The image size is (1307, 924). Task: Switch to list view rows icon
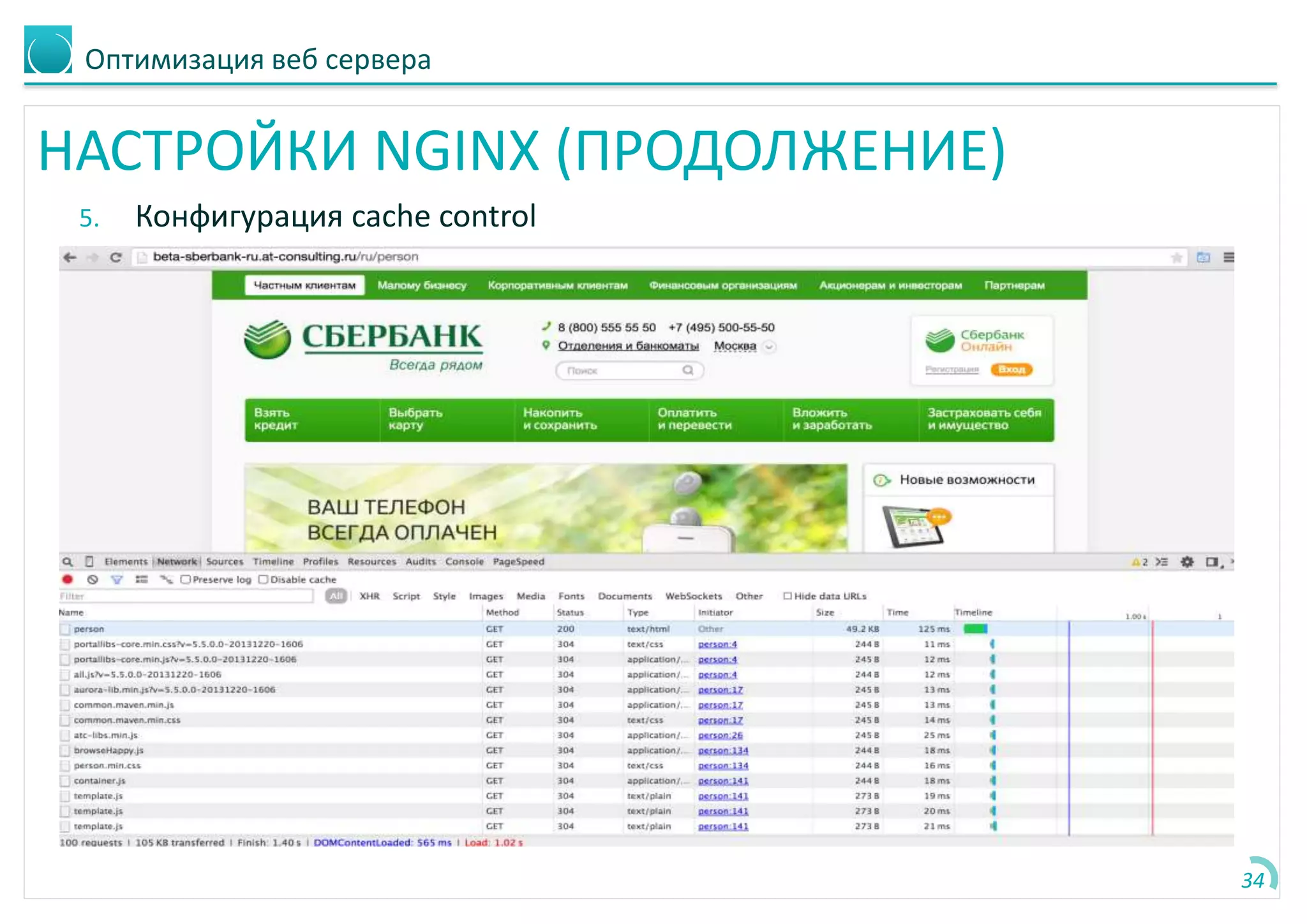point(142,579)
